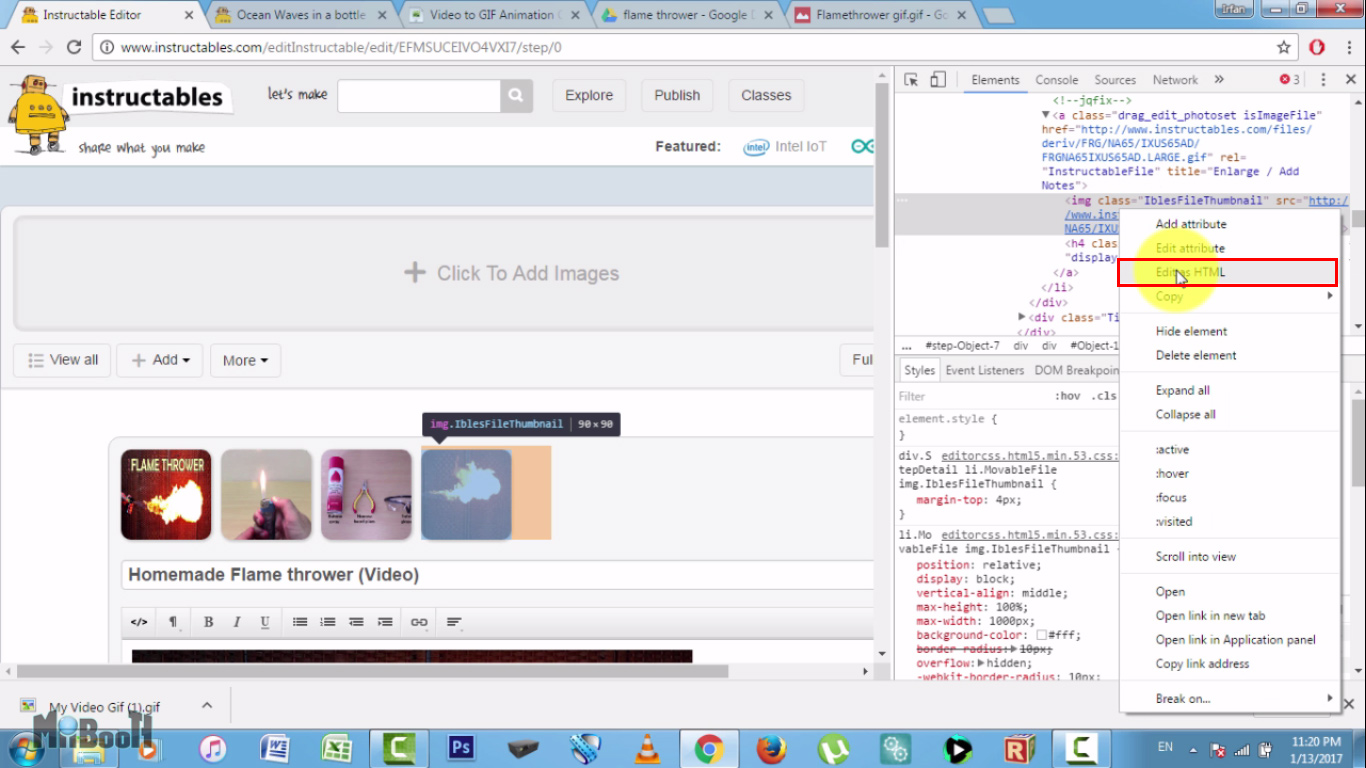Image resolution: width=1366 pixels, height=768 pixels.
Task: Show hidden system tray icons
Action: [x=1194, y=748]
